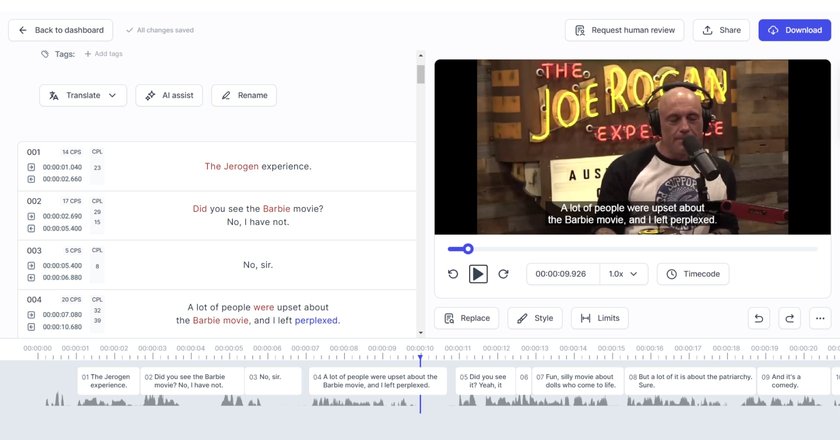The width and height of the screenshot is (840, 440).
Task: Add tags to the project
Action: [x=103, y=54]
